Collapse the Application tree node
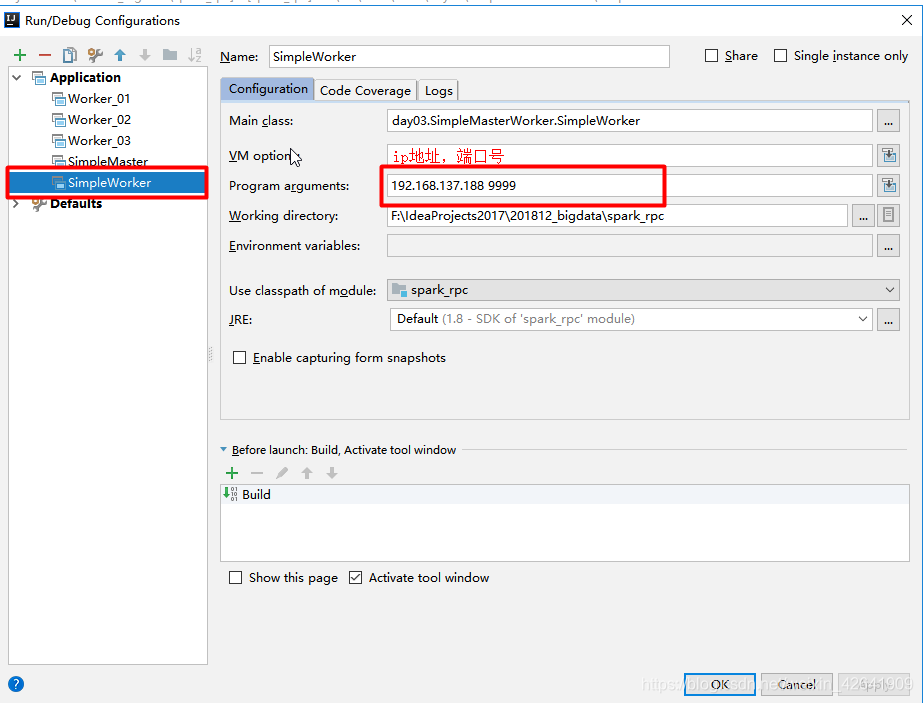The height and width of the screenshot is (703, 923). (16, 78)
